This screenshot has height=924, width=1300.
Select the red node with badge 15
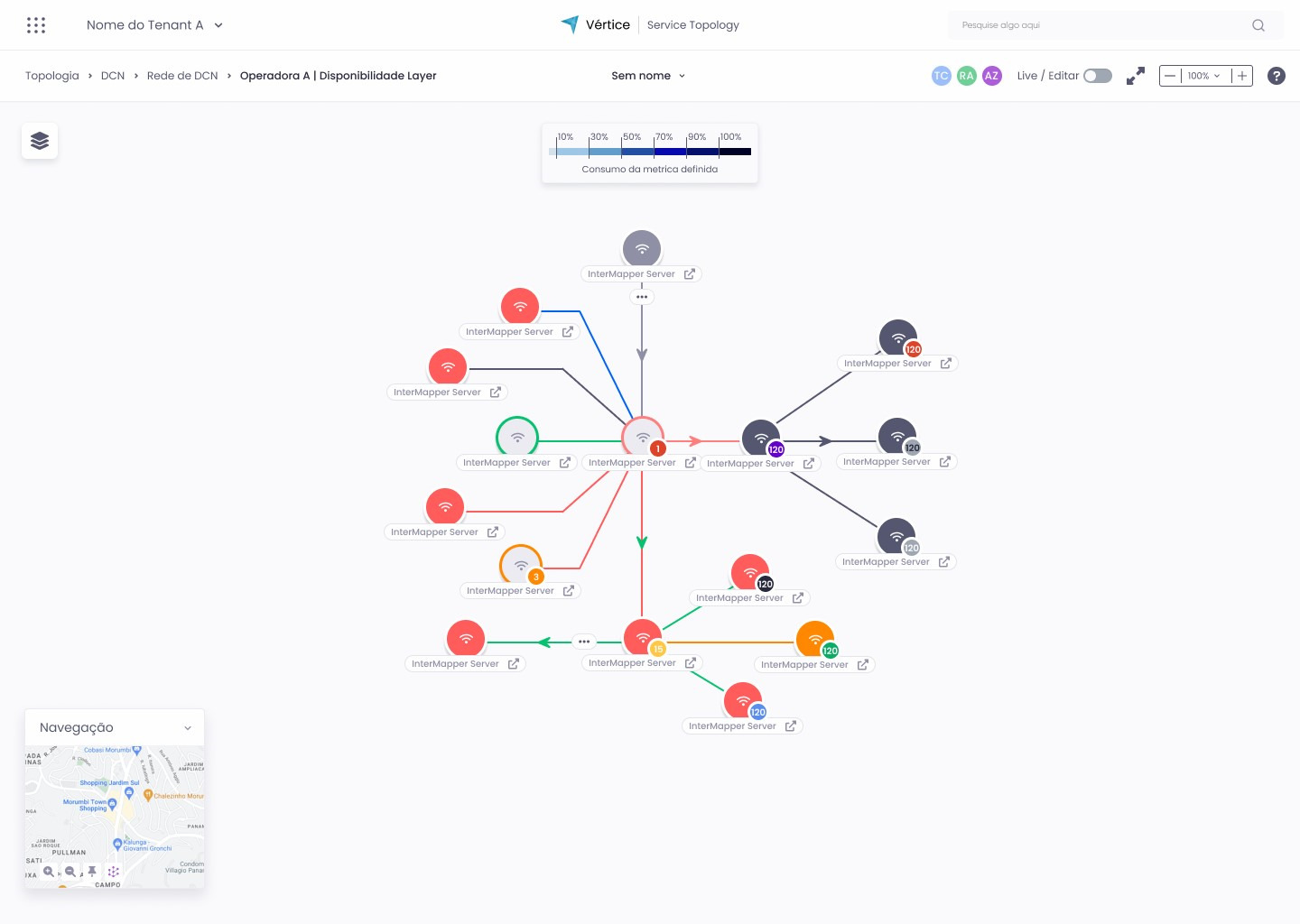[643, 638]
